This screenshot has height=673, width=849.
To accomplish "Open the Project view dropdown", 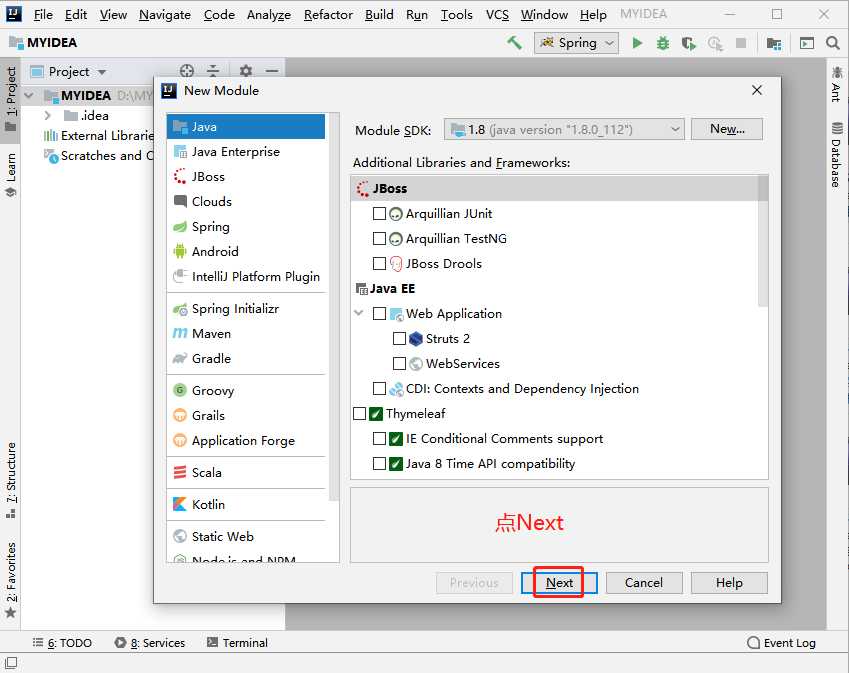I will click(x=69, y=71).
